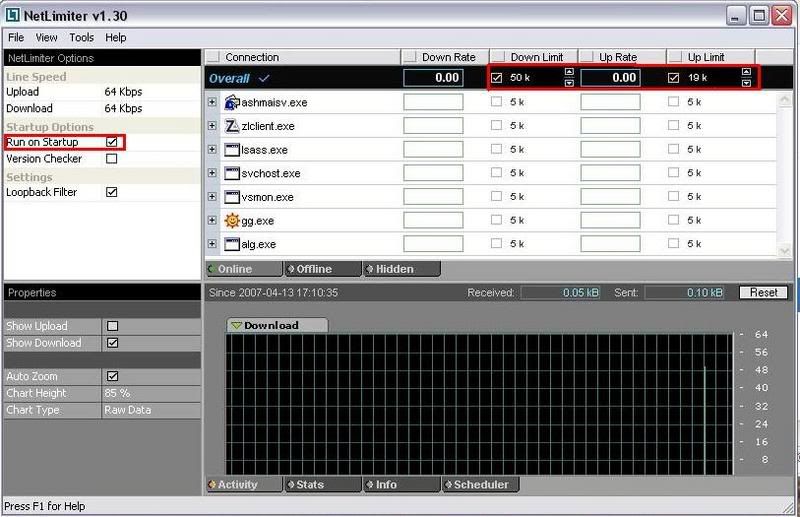Switch to Stats tab
Screen dimensions: 800x517
click(323, 484)
